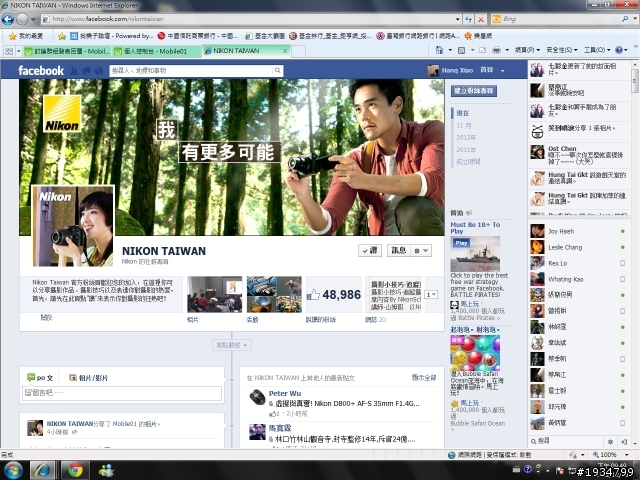Click the Home link in the Facebook header
The image size is (640, 480).
click(x=487, y=70)
